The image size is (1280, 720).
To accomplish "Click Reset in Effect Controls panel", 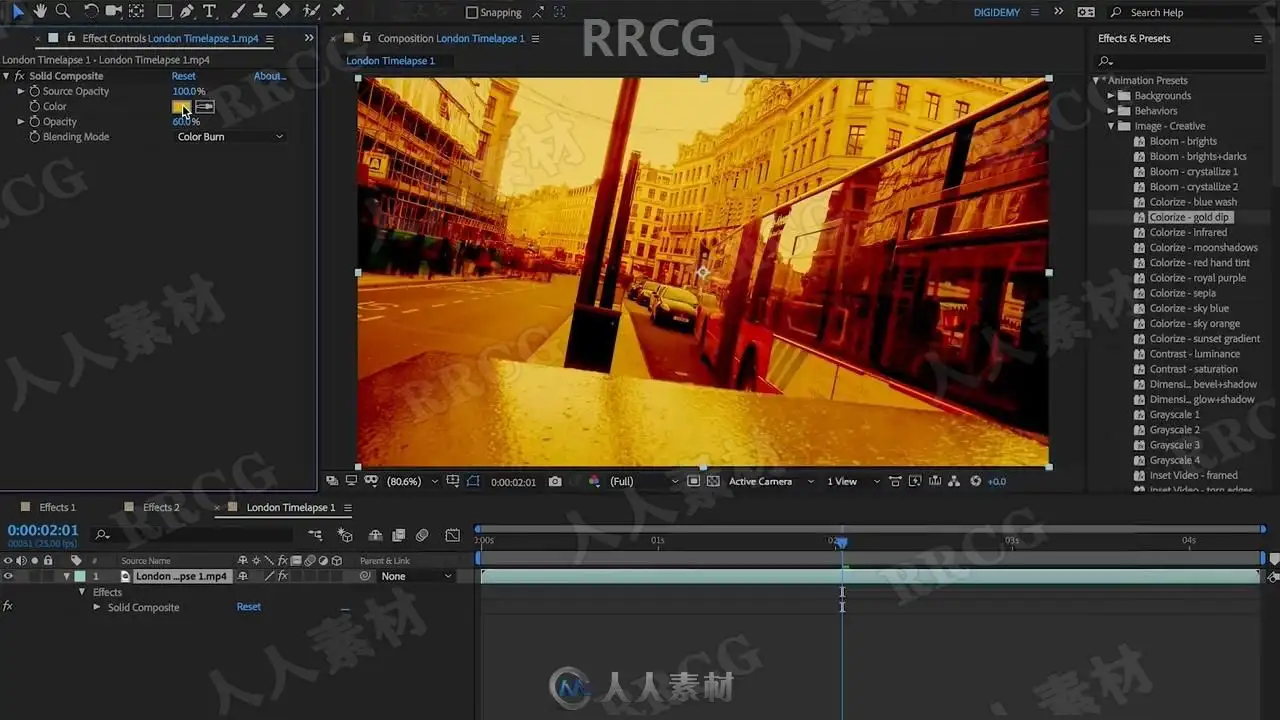I will tap(184, 76).
